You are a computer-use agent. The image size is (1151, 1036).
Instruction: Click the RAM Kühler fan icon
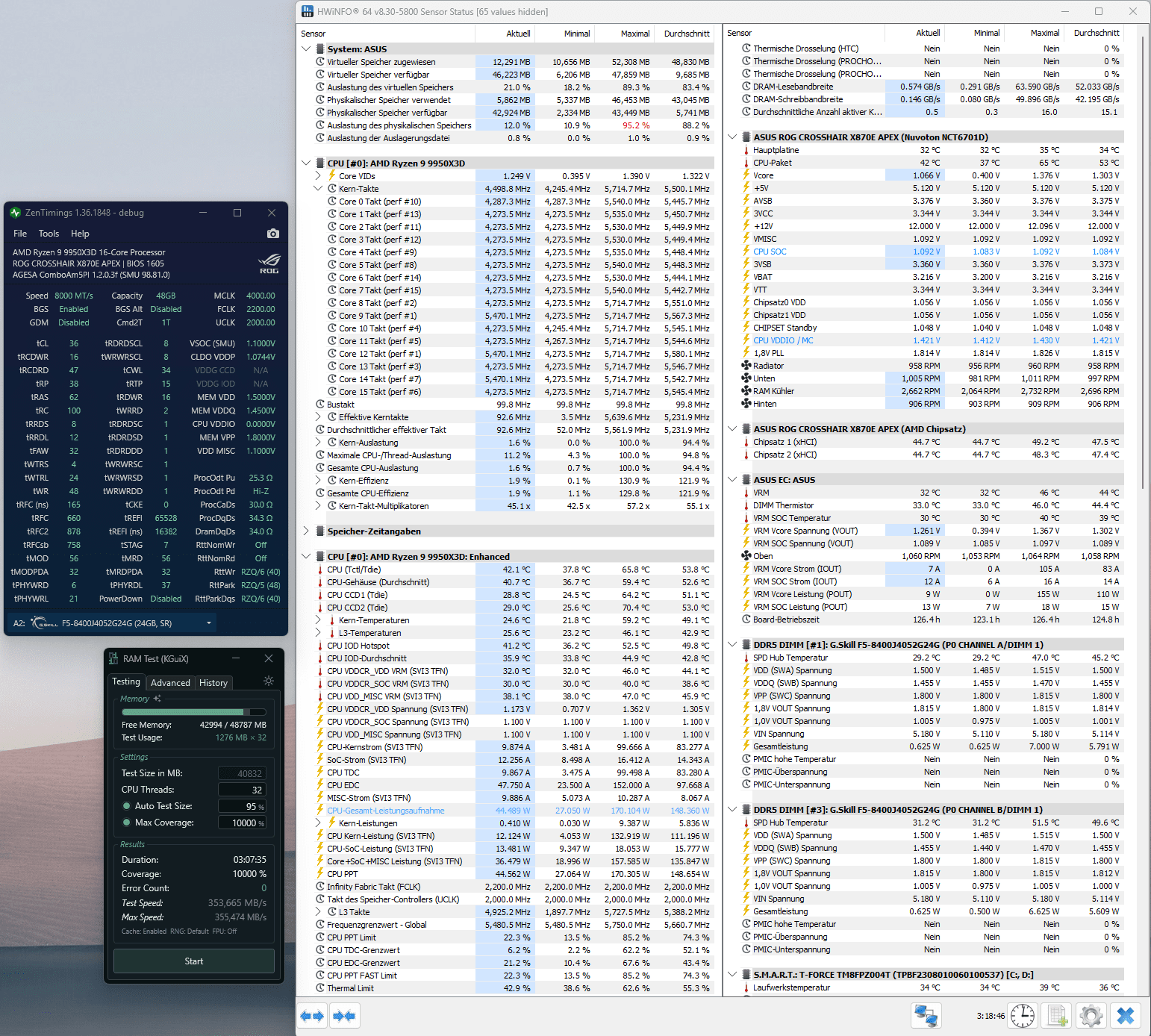(x=746, y=391)
